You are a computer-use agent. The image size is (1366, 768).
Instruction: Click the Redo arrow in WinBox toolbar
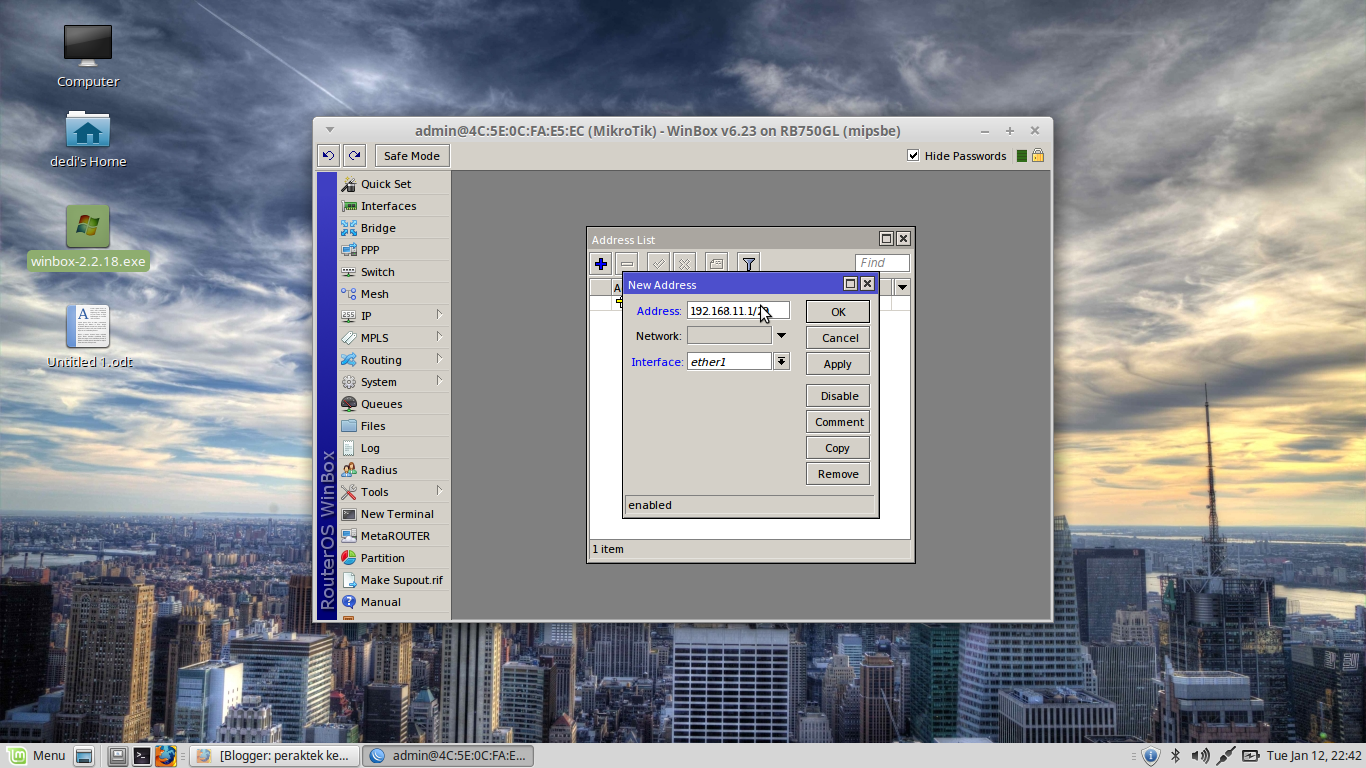(354, 156)
